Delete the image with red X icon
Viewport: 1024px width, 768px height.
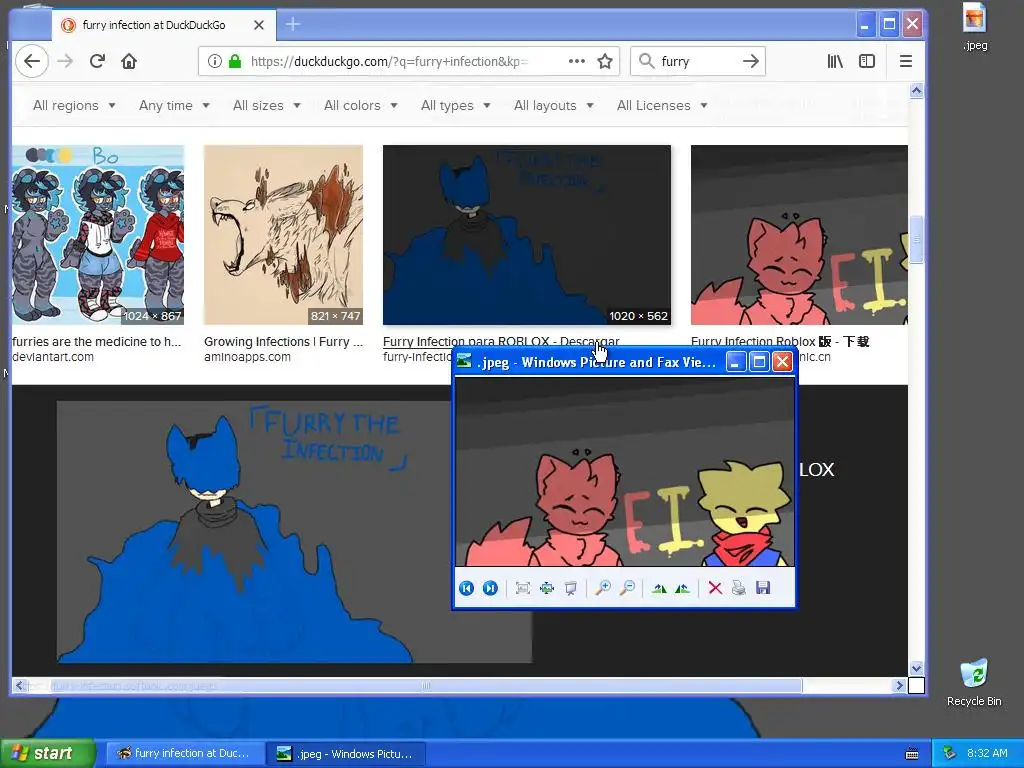[715, 588]
